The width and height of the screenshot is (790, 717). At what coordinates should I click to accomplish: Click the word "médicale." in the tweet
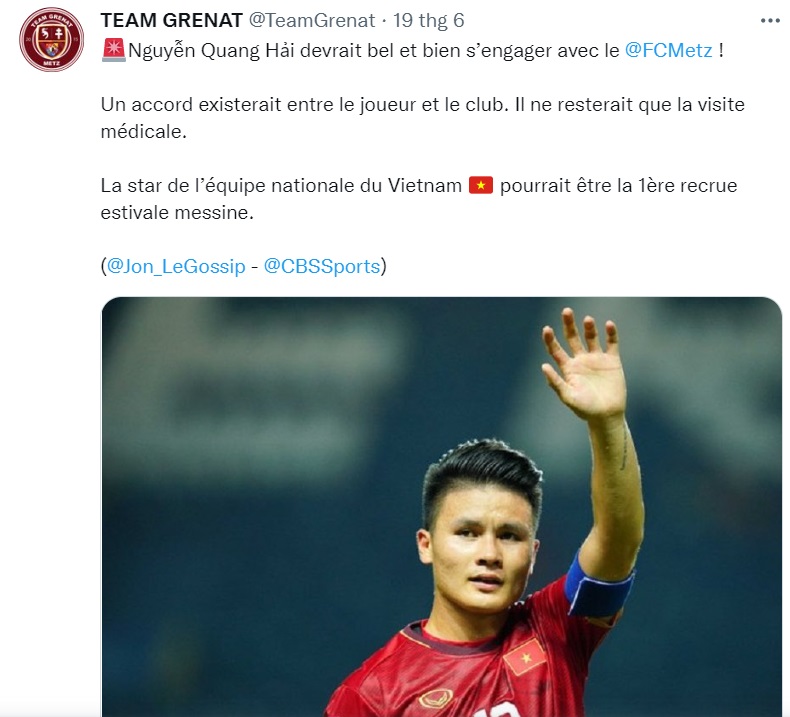point(144,132)
